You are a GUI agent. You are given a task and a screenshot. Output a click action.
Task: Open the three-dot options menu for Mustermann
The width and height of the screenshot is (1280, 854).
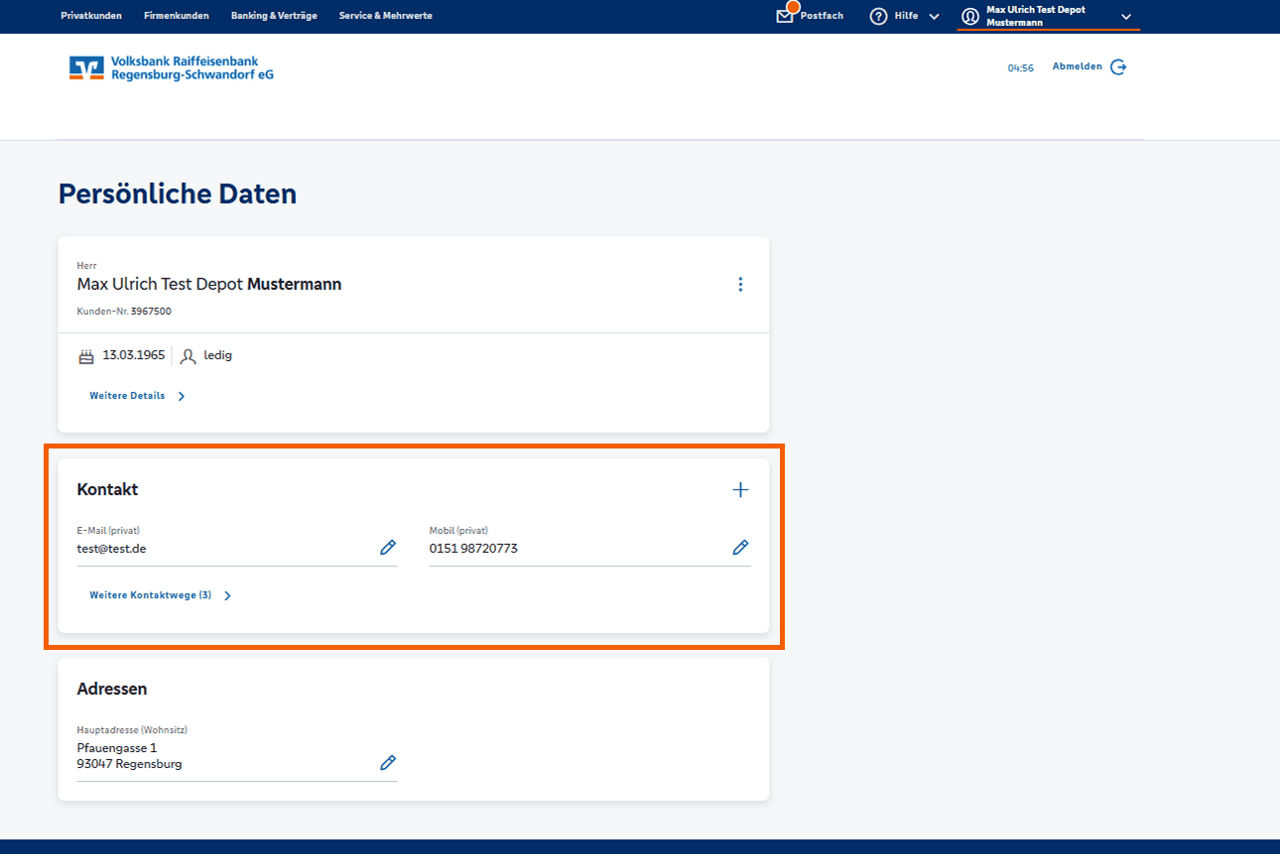coord(740,284)
